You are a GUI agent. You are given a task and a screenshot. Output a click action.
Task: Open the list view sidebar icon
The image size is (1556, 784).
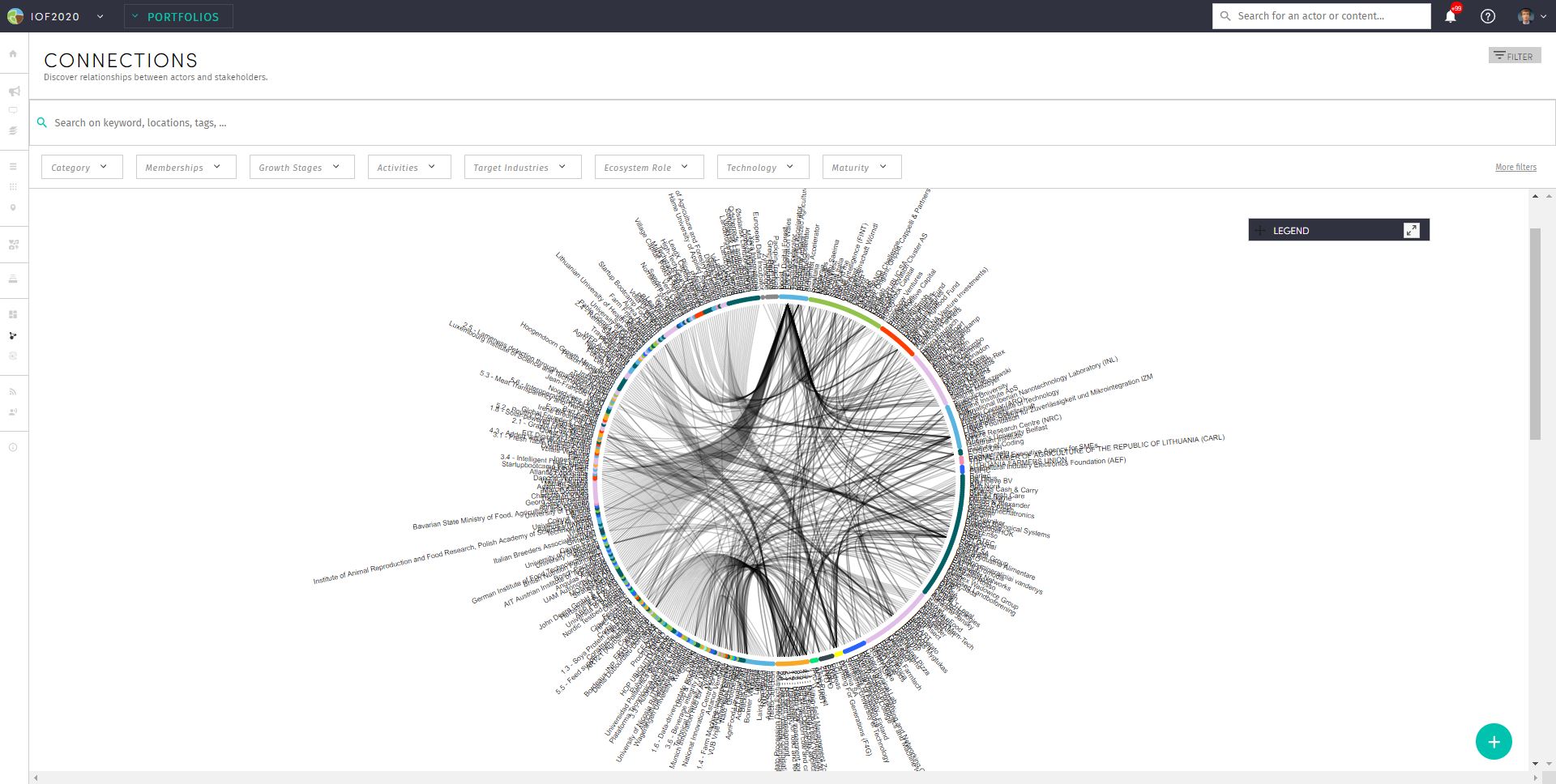(x=13, y=166)
